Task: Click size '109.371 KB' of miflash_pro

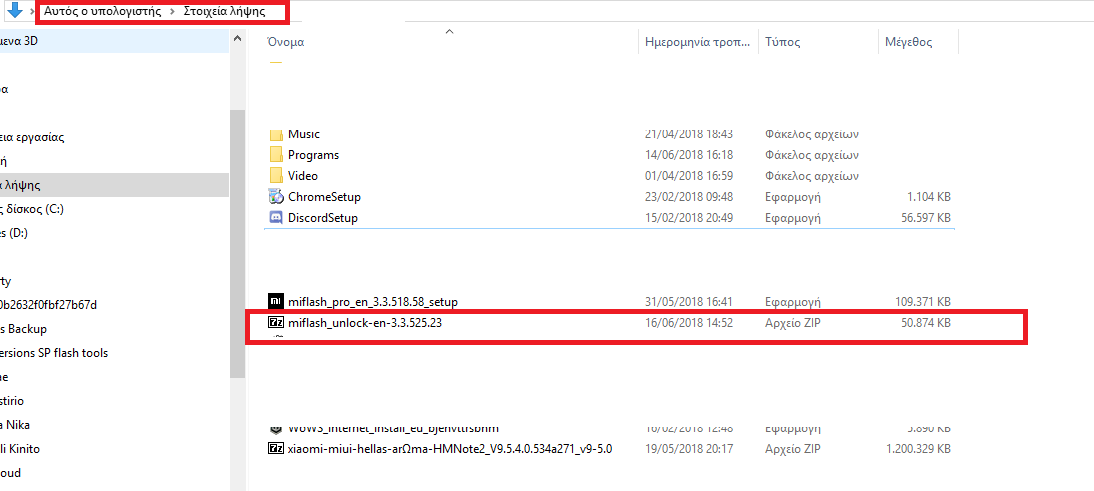Action: 923,301
